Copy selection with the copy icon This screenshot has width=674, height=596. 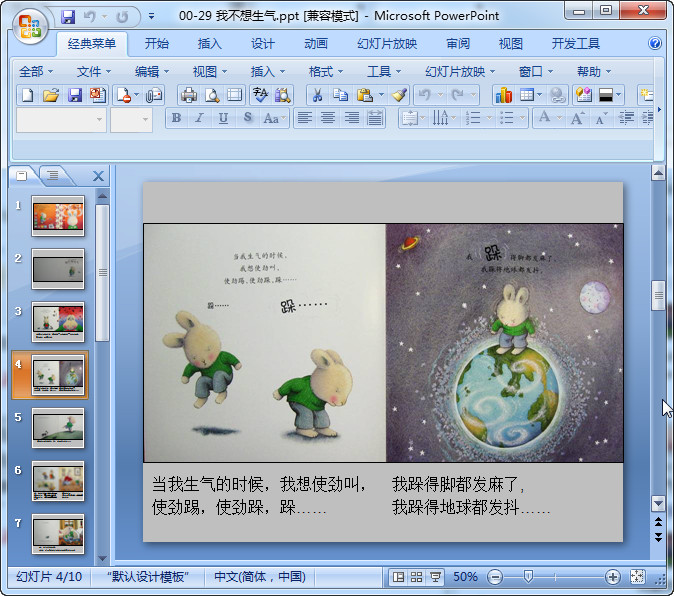[340, 95]
